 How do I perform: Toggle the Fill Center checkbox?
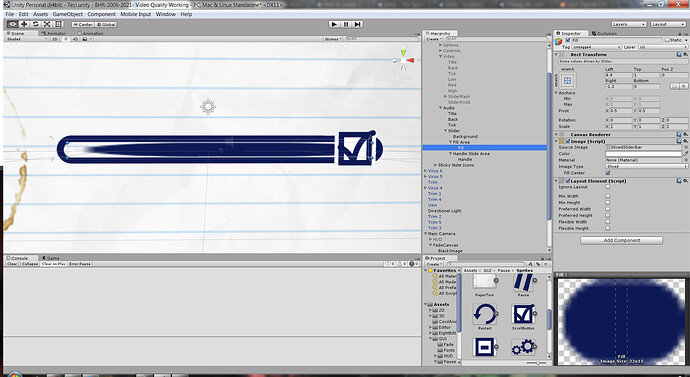(x=608, y=173)
